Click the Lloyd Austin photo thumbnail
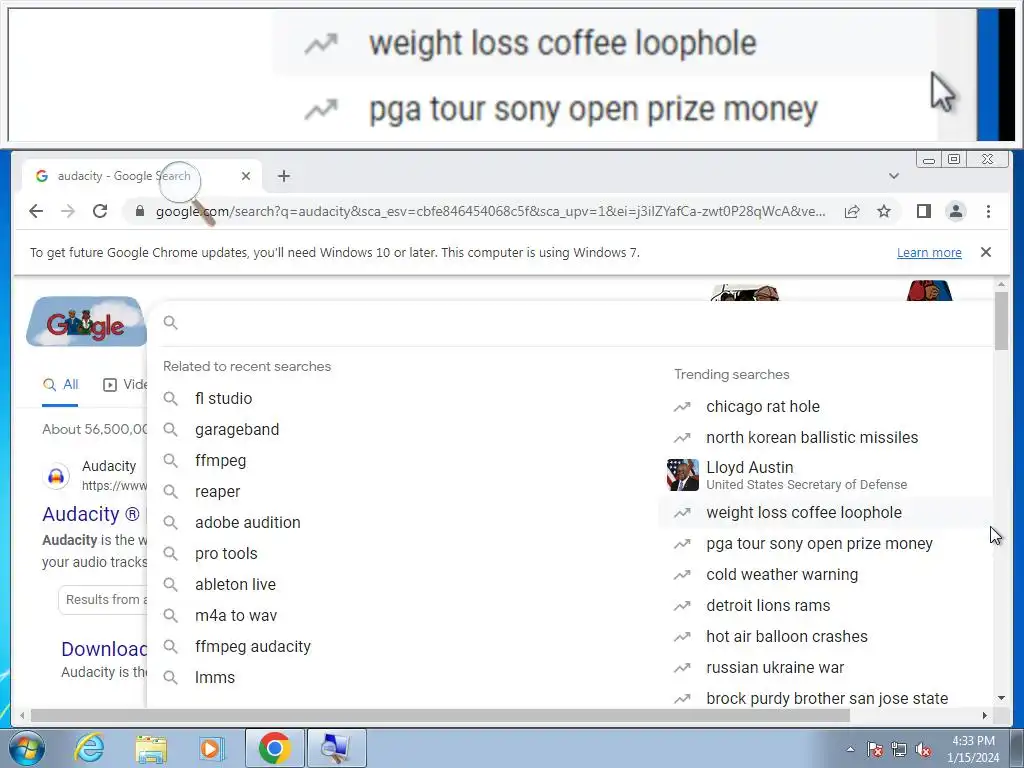1024x768 pixels. pyautogui.click(x=682, y=475)
